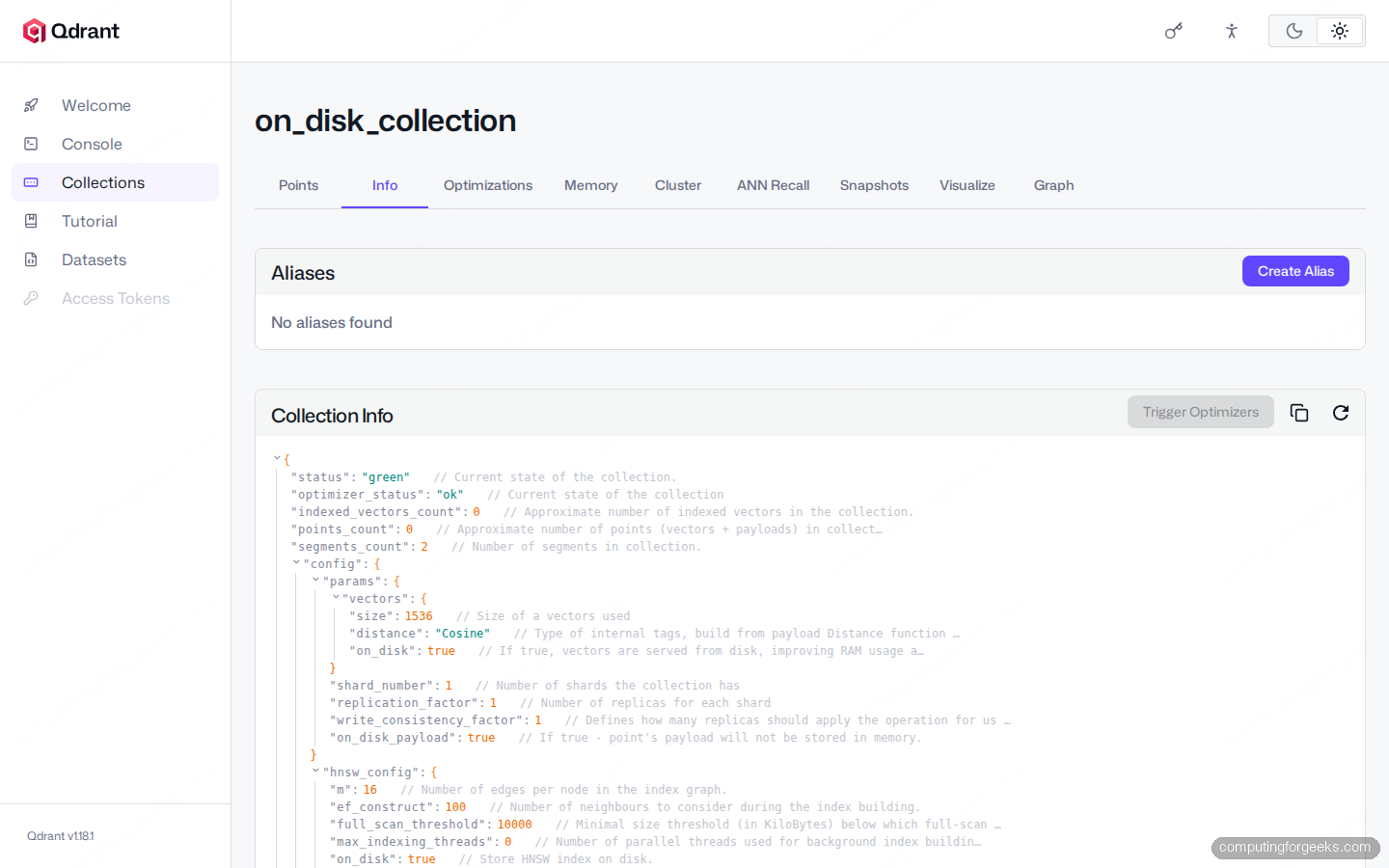This screenshot has height=868, width=1389.
Task: Click the Datasets file icon
Action: pyautogui.click(x=31, y=259)
